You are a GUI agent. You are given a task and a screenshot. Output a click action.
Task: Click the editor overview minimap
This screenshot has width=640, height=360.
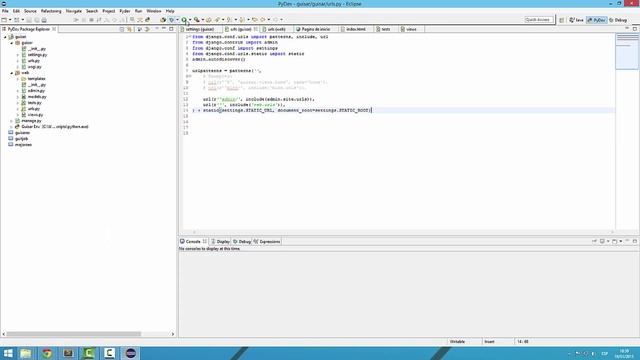[627, 52]
